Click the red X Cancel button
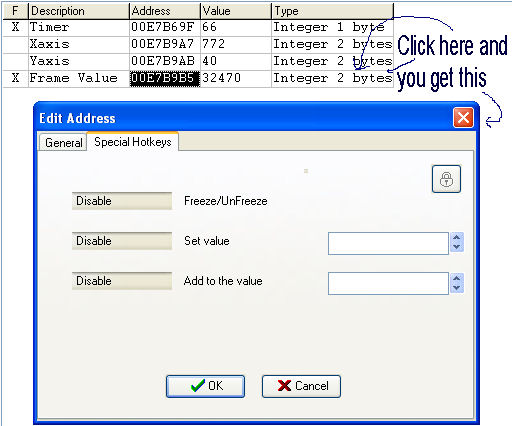Screen dimensions: 512x426 [301, 386]
